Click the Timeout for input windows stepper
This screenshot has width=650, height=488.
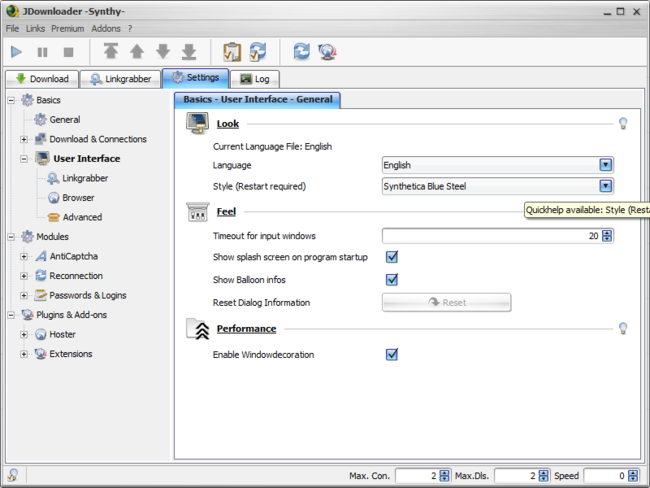click(x=607, y=236)
